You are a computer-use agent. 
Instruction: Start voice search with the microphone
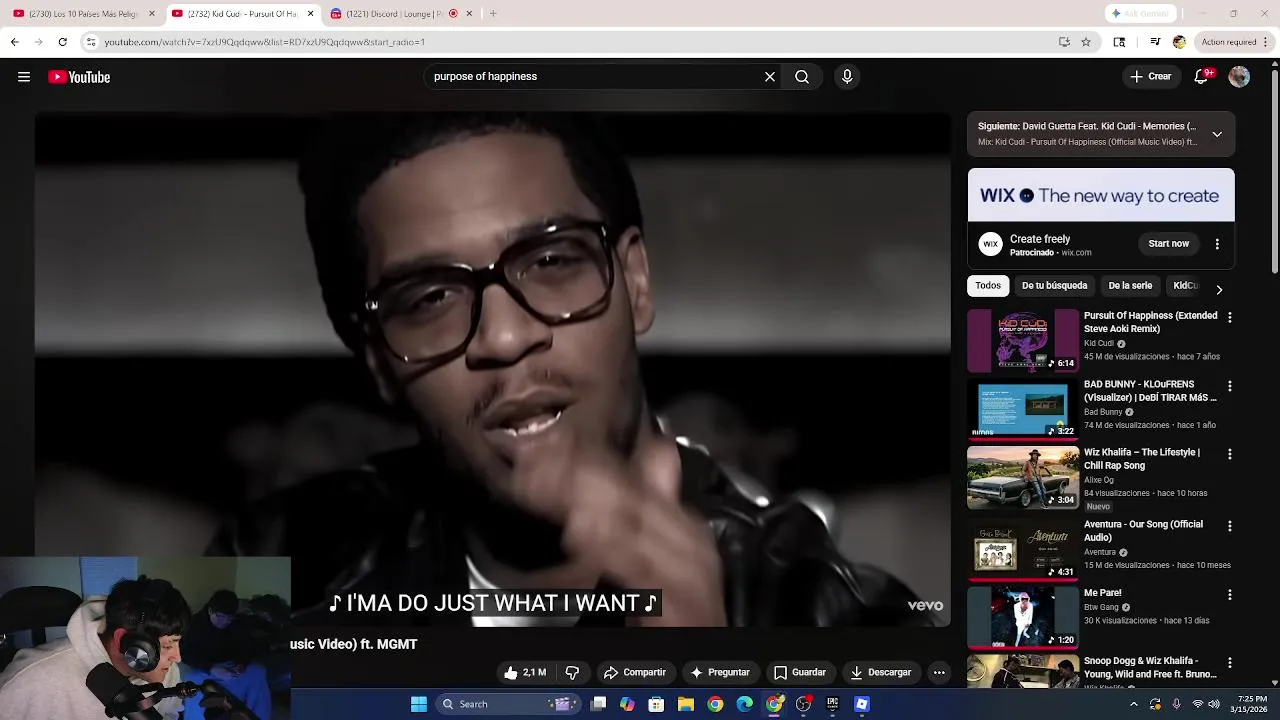point(847,77)
